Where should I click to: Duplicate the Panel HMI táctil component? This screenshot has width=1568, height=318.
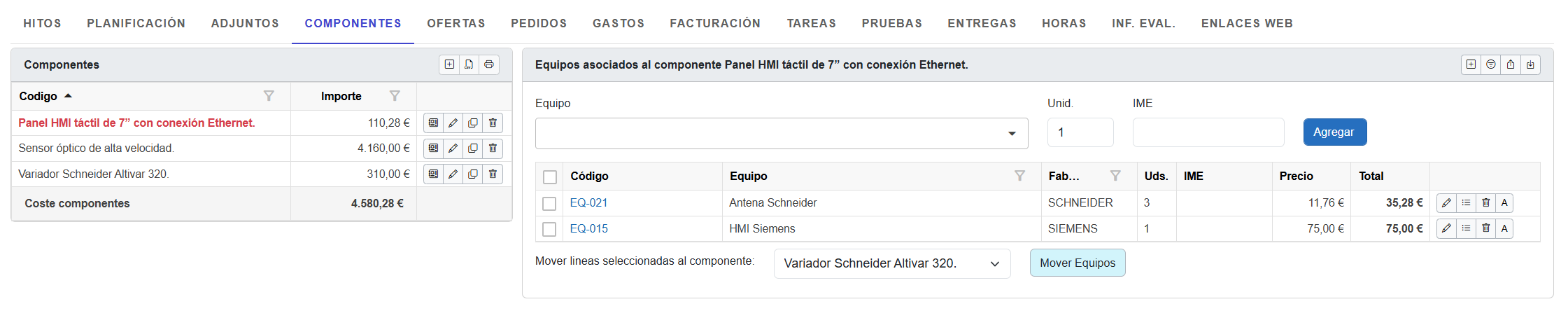pos(473,123)
